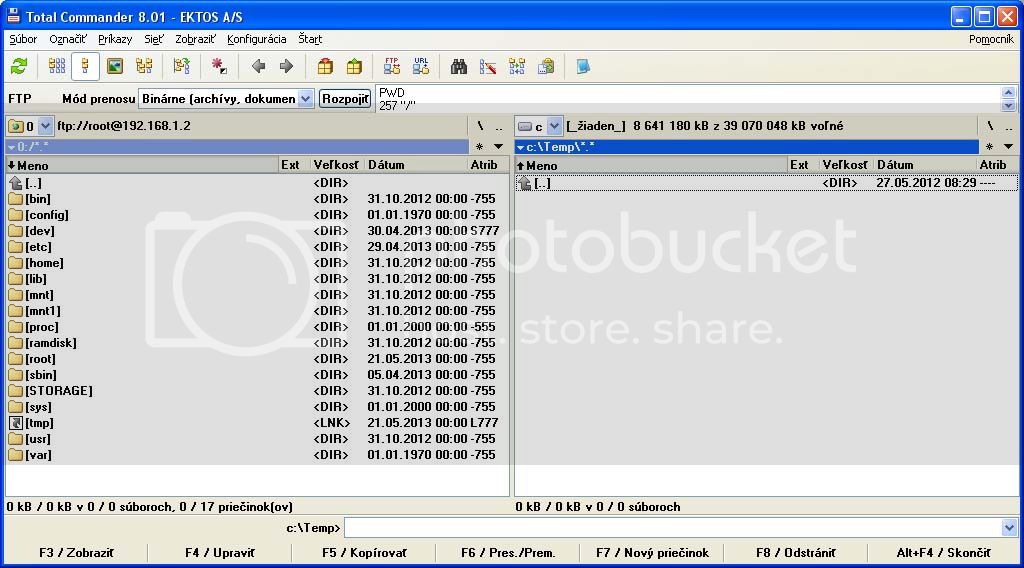This screenshot has width=1024, height=568.
Task: Go forward with the right arrow icon
Action: (x=286, y=66)
